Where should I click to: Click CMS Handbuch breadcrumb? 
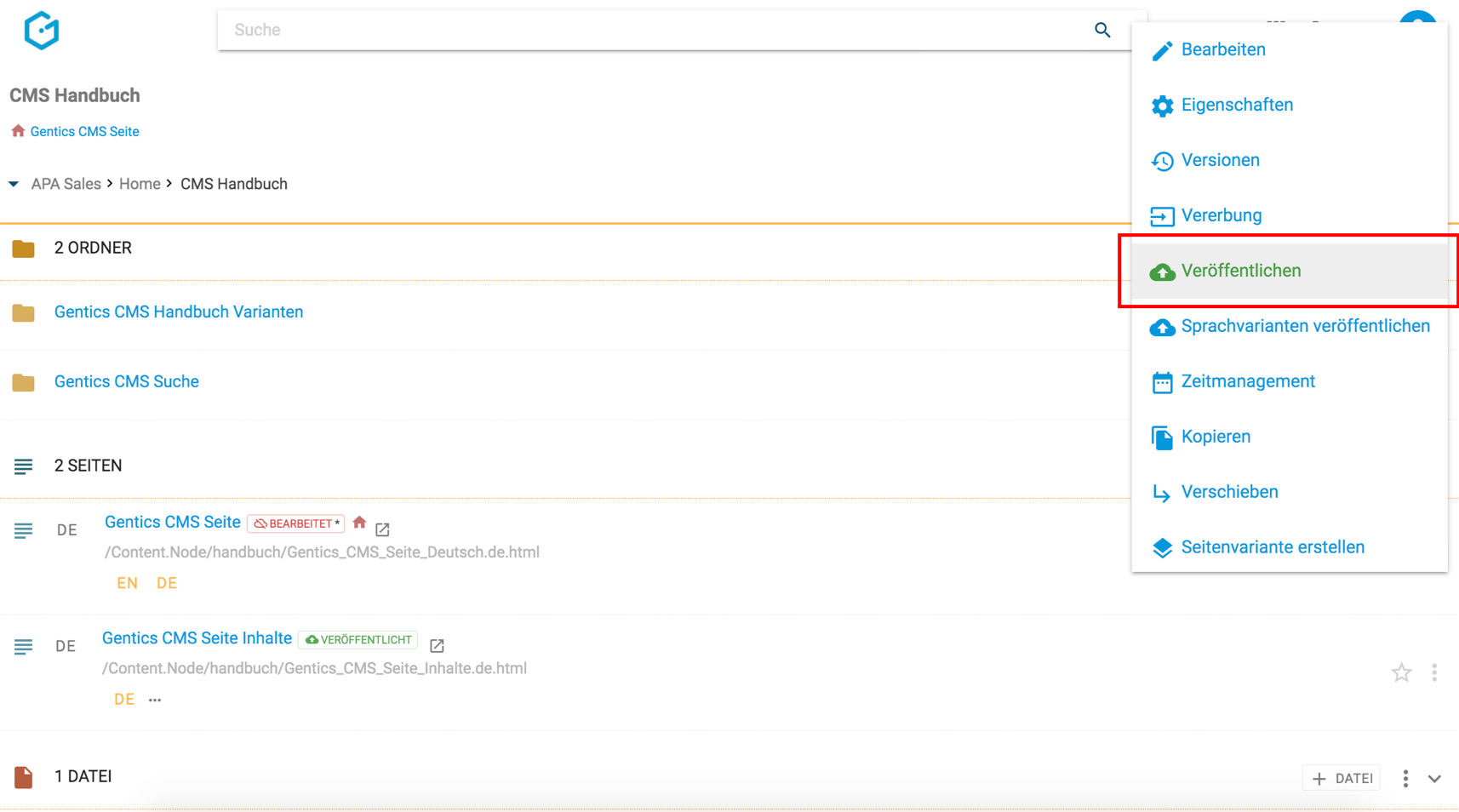tap(234, 184)
